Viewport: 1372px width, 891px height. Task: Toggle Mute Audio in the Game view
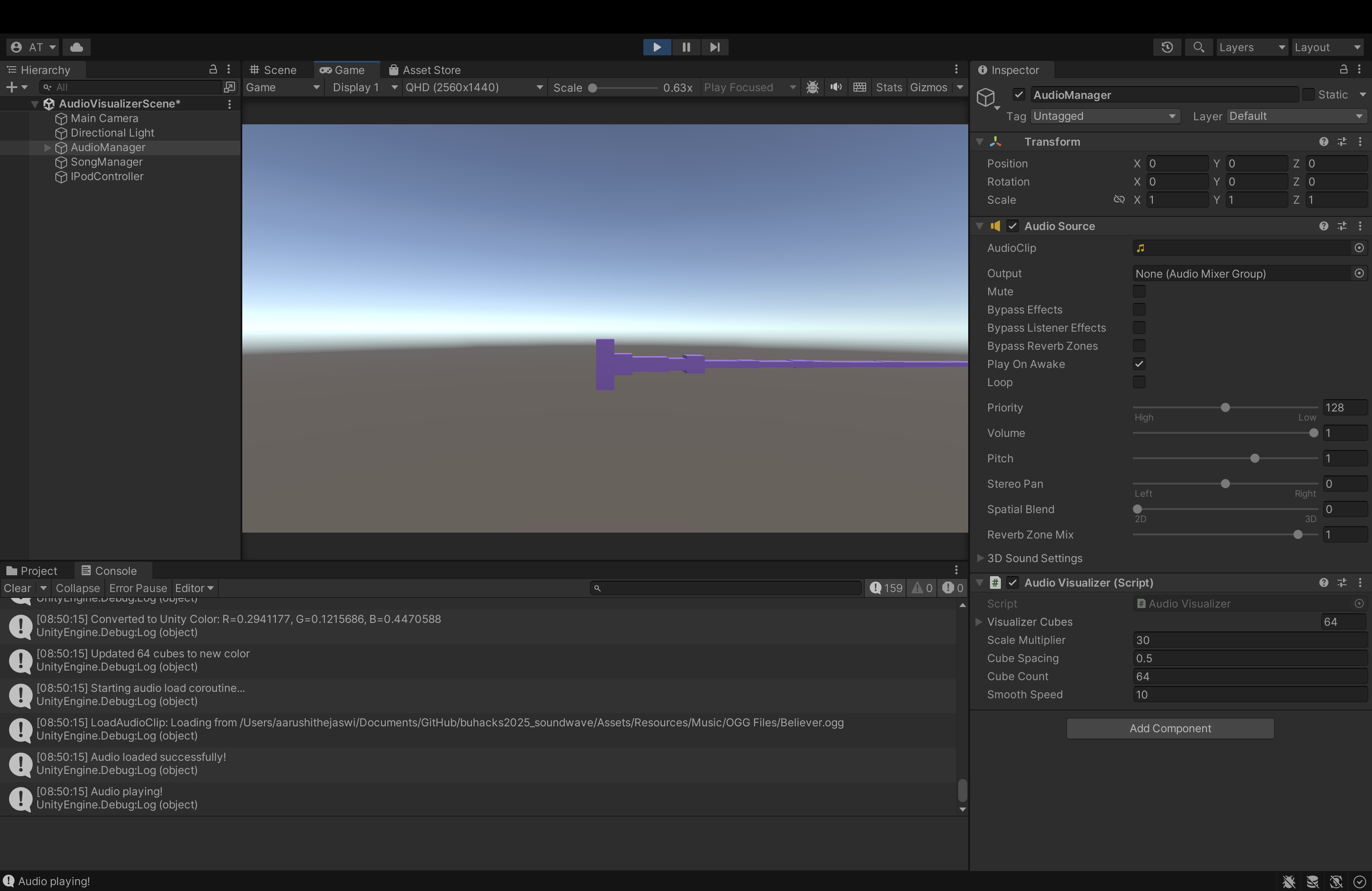pos(836,87)
